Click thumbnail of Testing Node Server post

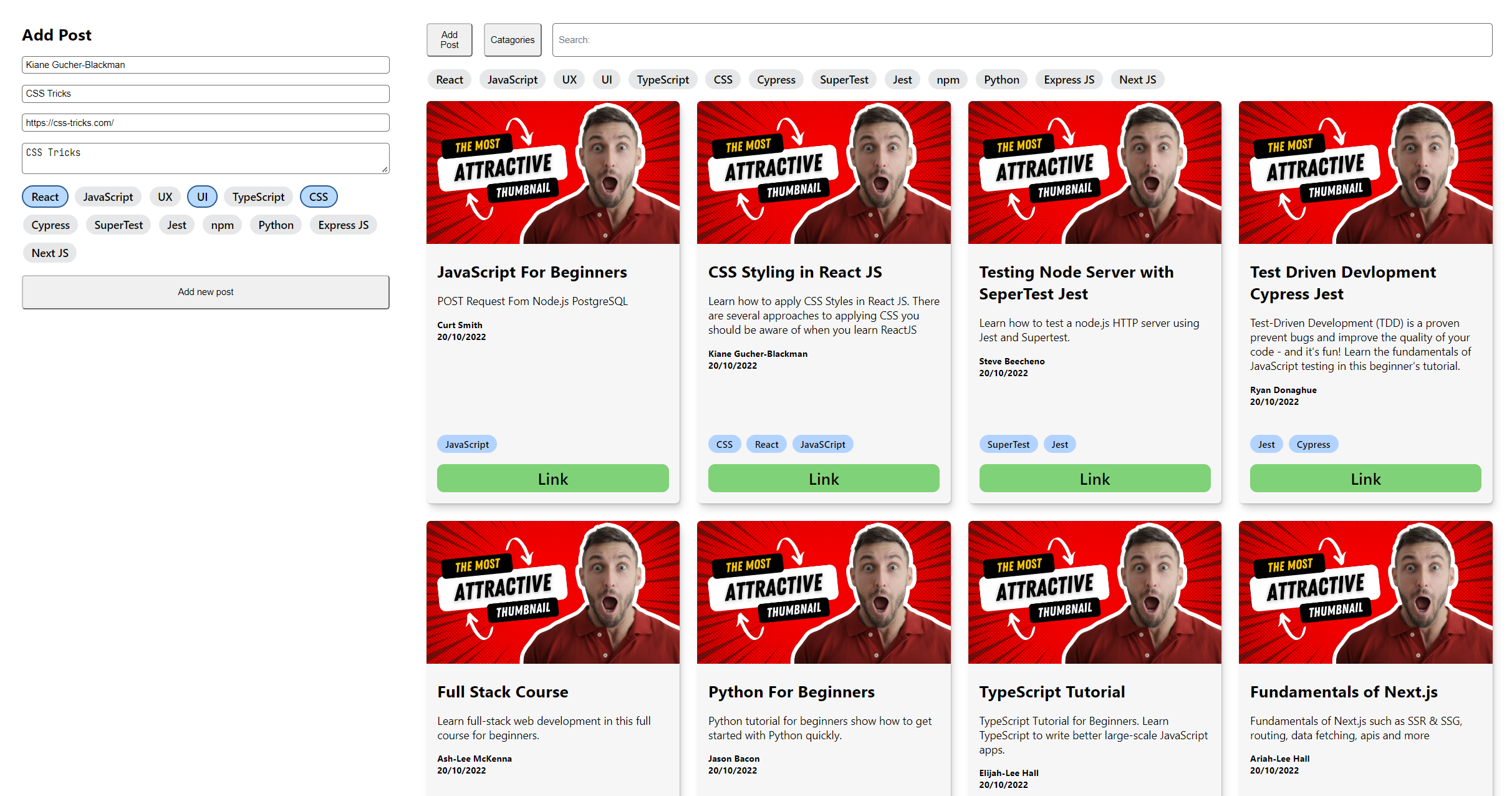click(x=1095, y=172)
